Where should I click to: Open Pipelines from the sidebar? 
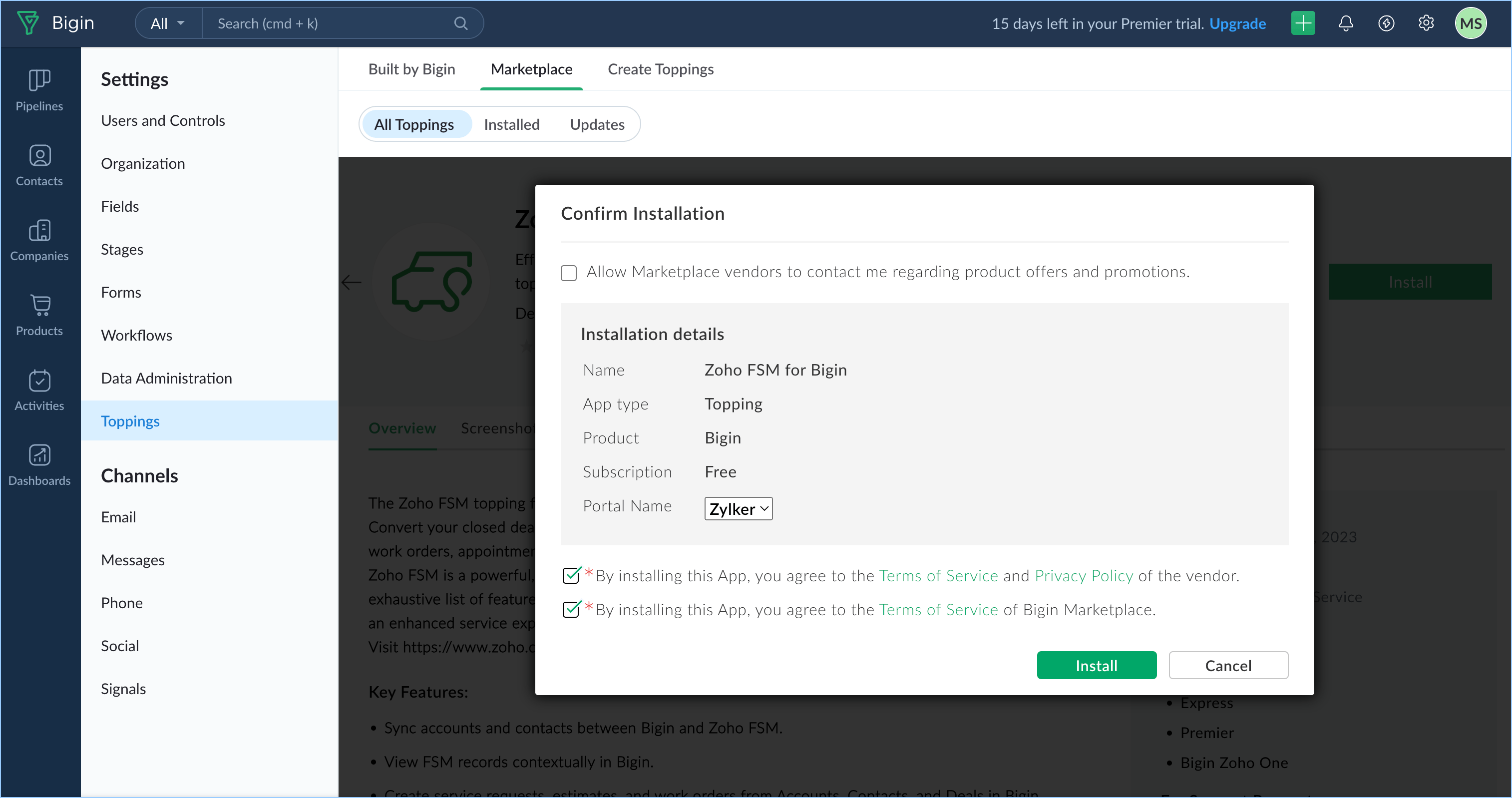tap(39, 90)
